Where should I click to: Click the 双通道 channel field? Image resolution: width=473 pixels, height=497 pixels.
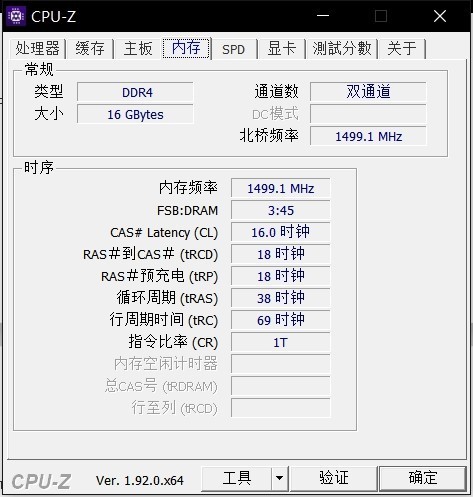click(x=368, y=92)
